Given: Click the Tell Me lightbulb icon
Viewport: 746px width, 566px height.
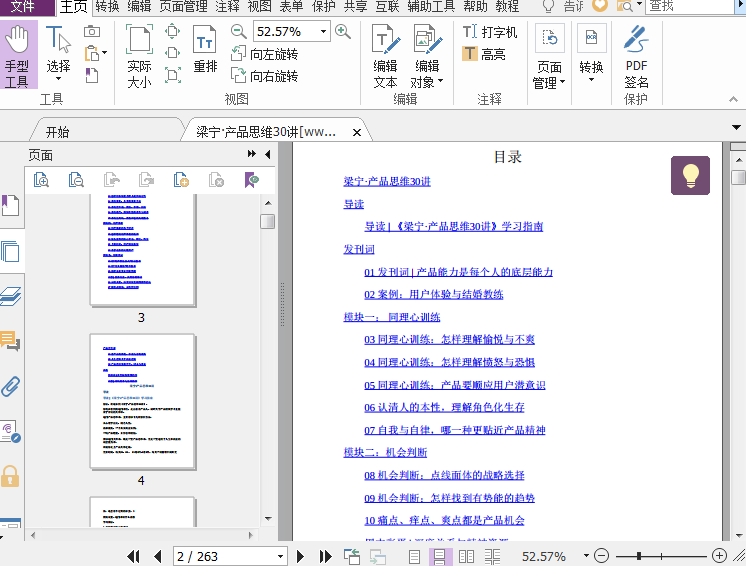Looking at the screenshot, I should (548, 6).
